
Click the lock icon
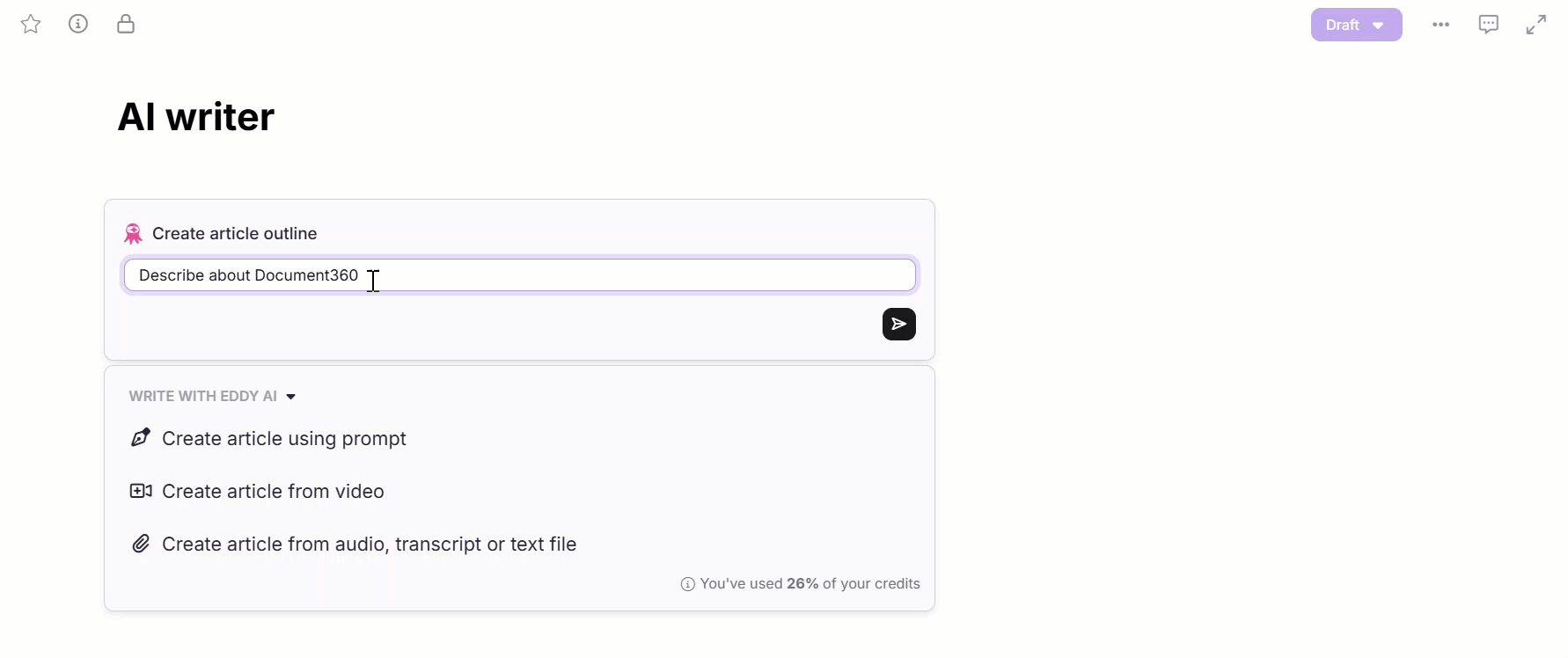126,24
